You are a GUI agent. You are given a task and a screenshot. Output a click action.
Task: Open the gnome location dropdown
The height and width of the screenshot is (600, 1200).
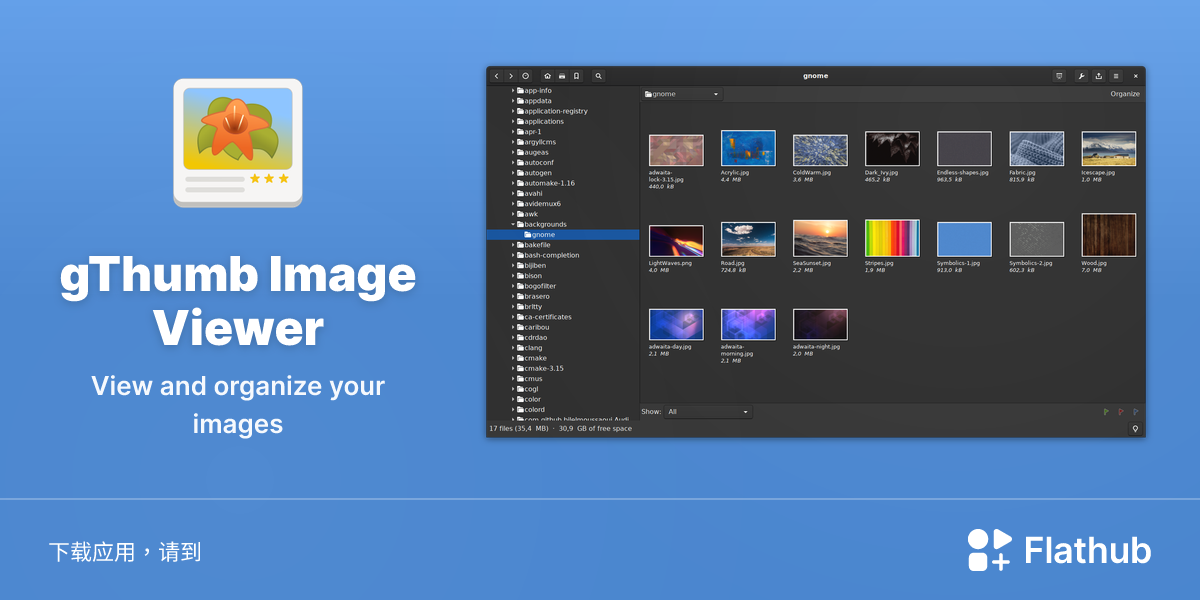coord(682,94)
